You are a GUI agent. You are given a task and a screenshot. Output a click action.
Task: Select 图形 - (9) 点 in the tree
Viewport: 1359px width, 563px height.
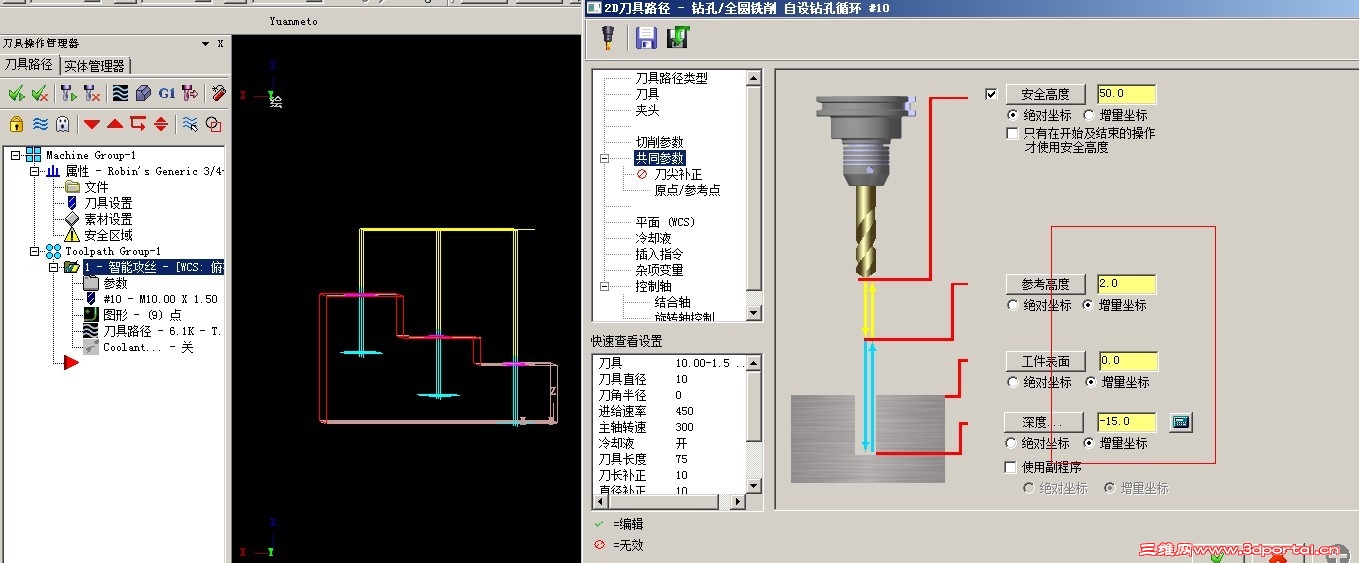(142, 315)
